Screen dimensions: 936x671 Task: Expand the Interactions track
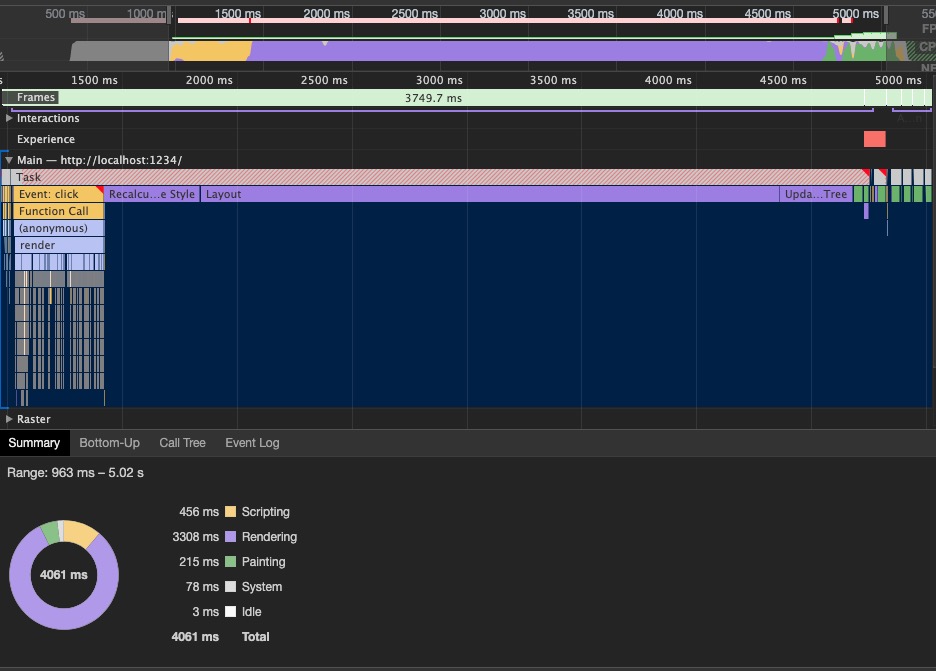pos(9,118)
